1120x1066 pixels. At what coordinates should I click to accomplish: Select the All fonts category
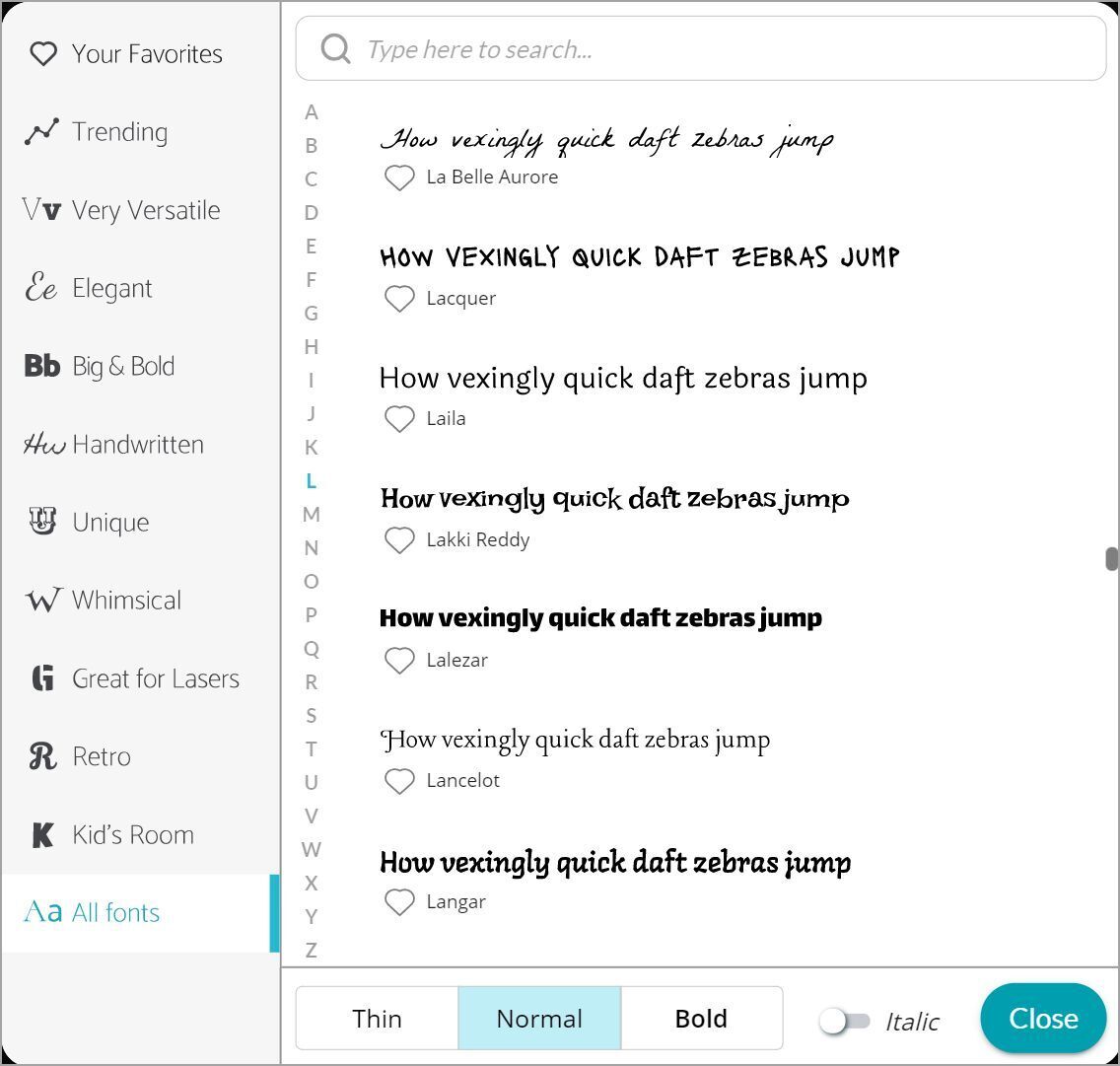point(140,912)
